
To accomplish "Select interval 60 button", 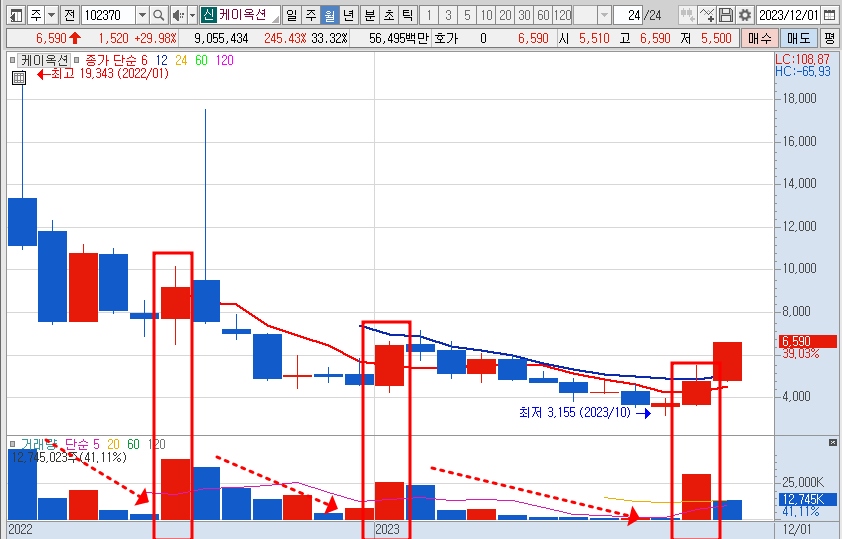I will (543, 15).
